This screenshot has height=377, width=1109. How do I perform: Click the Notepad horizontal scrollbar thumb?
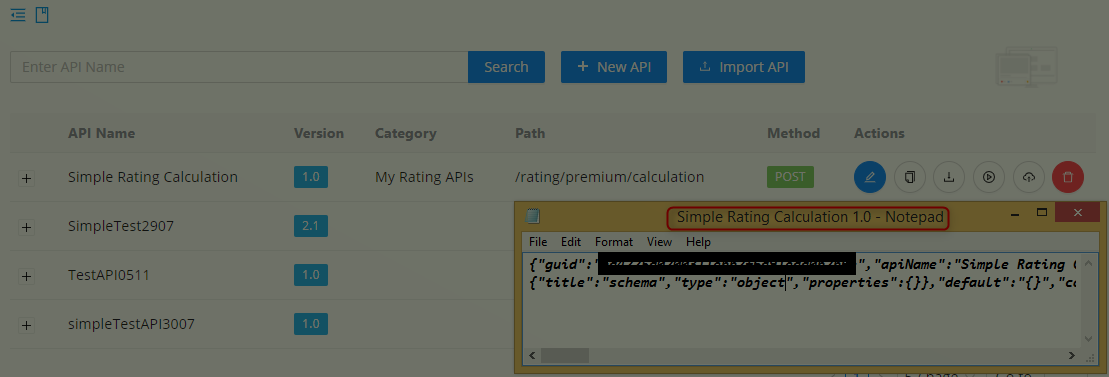click(564, 355)
